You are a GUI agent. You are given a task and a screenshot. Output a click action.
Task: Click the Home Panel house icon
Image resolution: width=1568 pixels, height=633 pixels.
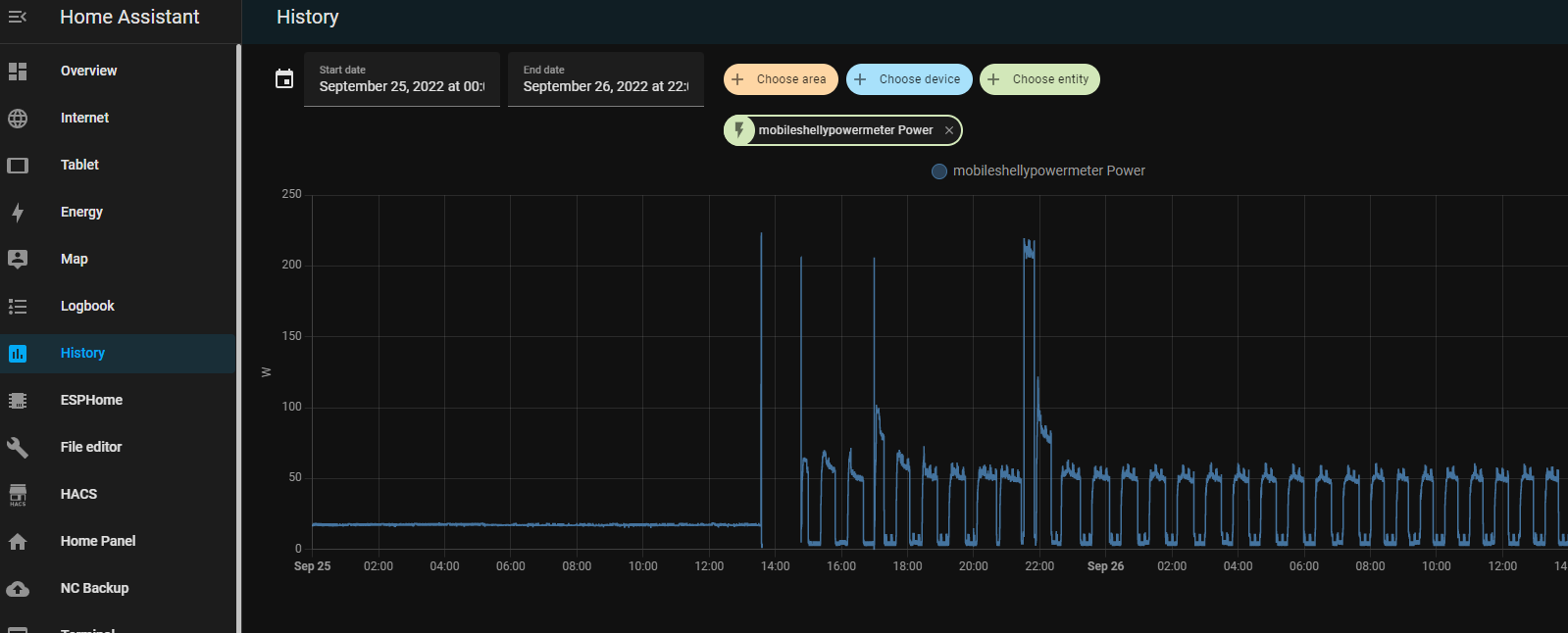click(18, 542)
